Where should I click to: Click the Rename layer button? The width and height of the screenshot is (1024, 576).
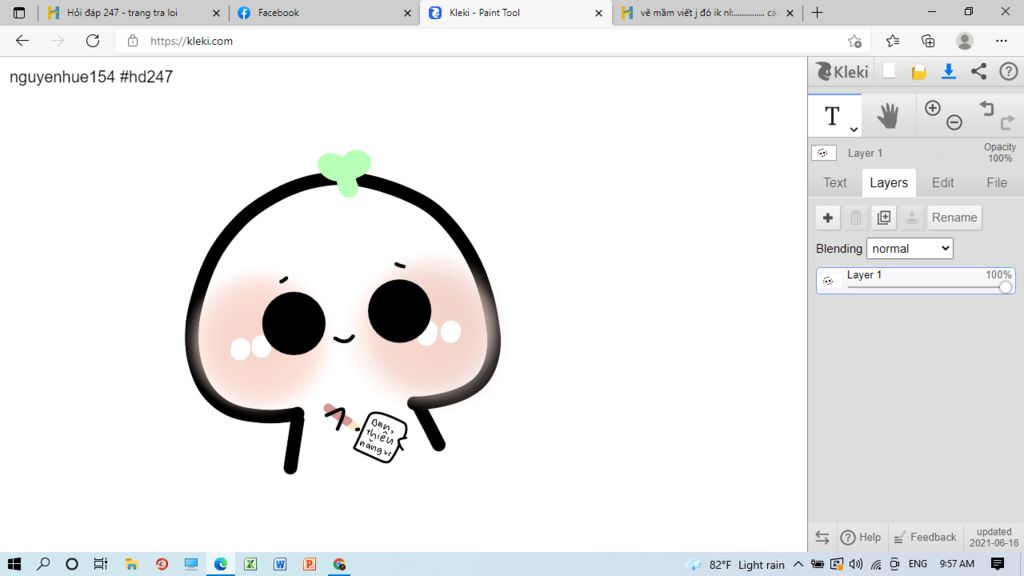tap(954, 217)
